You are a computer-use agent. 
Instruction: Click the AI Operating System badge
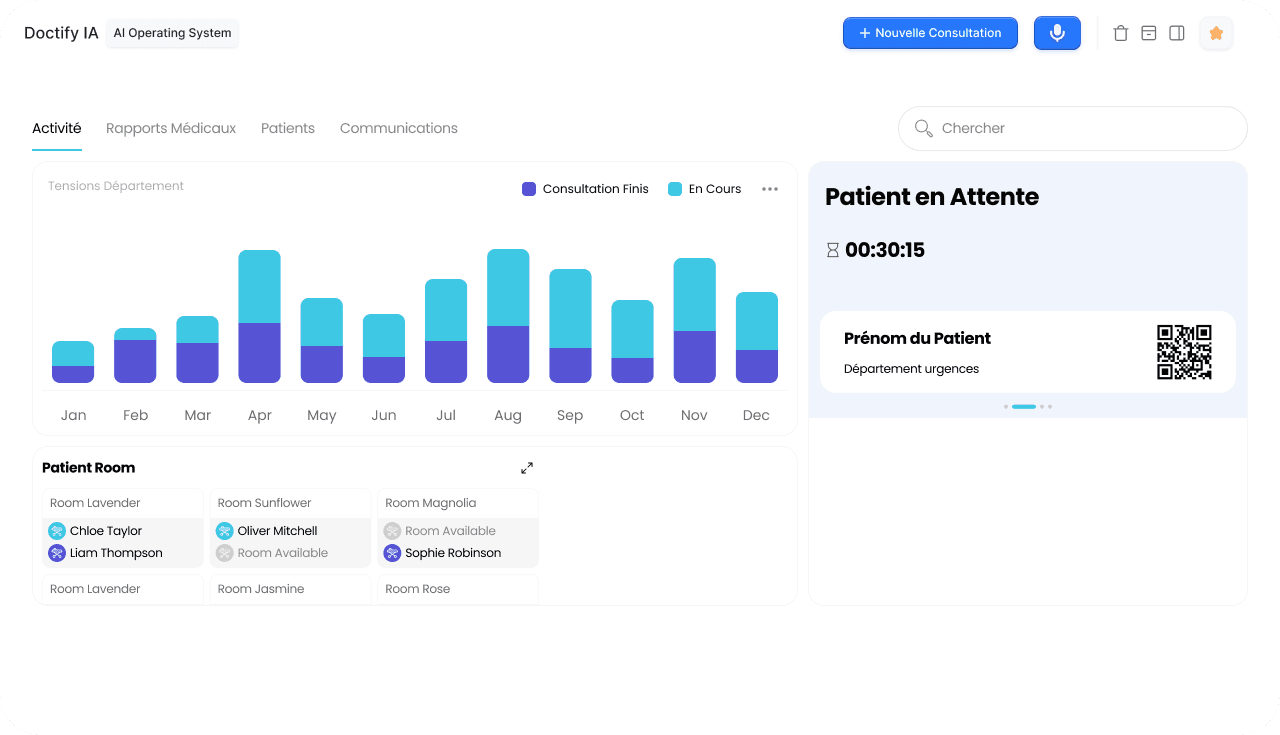click(172, 33)
